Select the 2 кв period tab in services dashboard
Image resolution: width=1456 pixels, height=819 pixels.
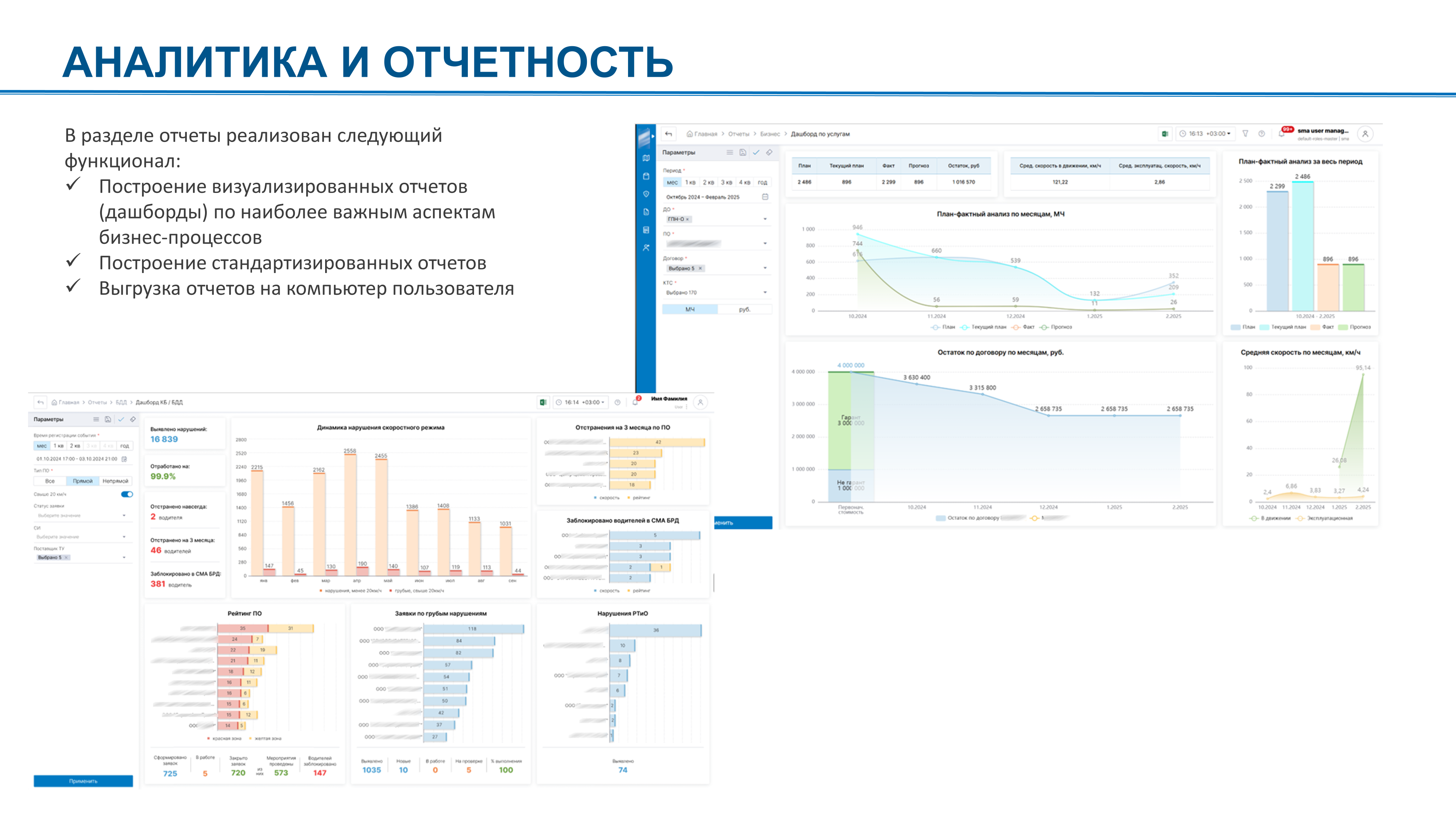pyautogui.click(x=708, y=183)
